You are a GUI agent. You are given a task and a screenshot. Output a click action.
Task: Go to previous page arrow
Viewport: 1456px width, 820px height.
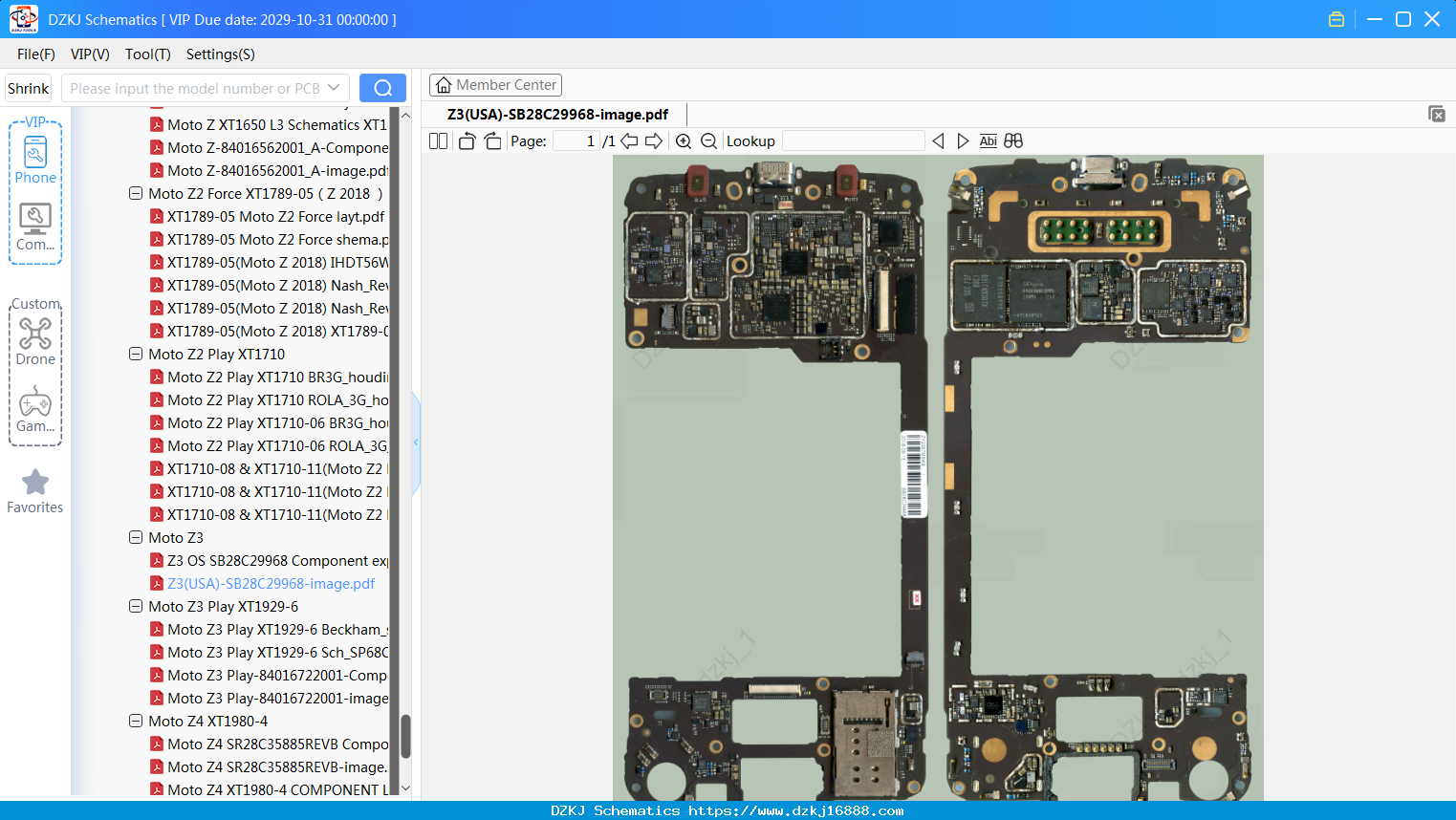coord(629,141)
